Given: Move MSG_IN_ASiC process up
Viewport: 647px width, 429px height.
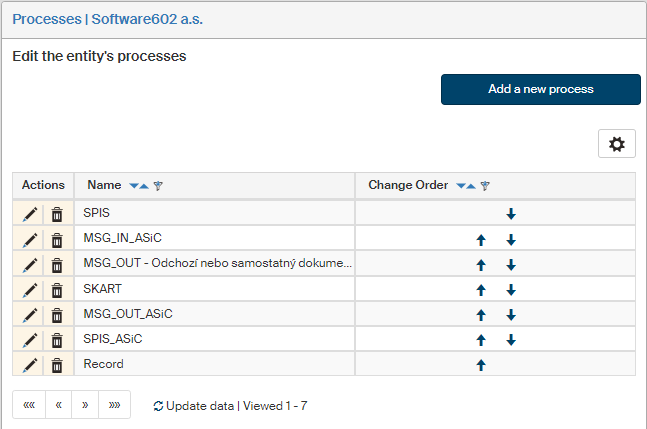Looking at the screenshot, I should pos(481,240).
